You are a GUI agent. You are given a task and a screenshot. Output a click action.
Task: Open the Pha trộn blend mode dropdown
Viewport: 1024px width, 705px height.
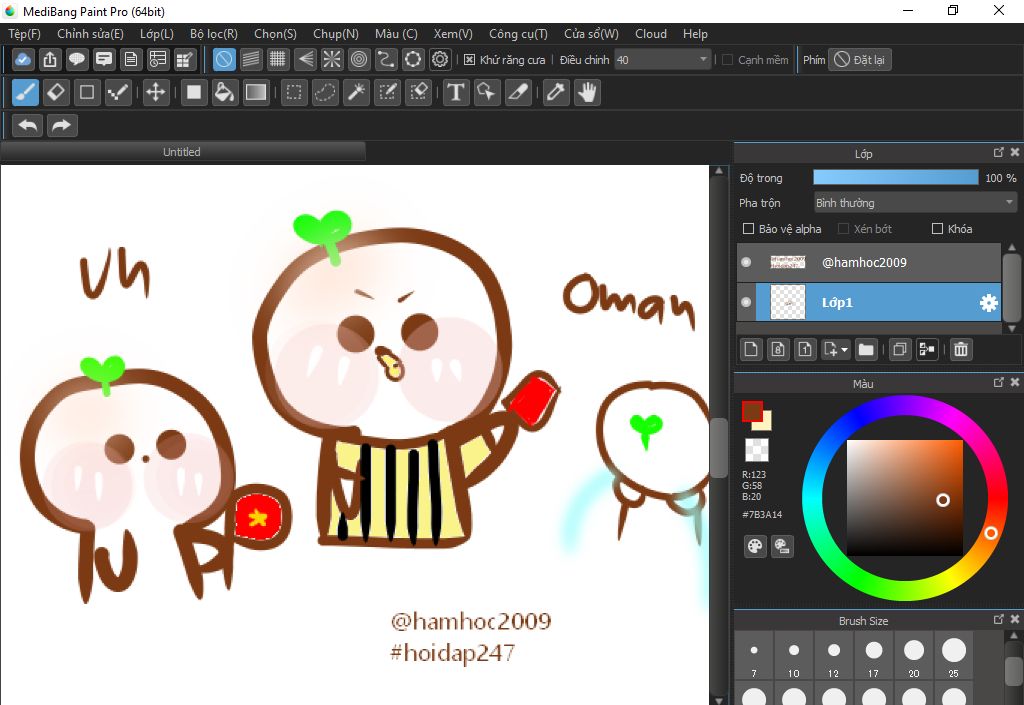(x=915, y=203)
